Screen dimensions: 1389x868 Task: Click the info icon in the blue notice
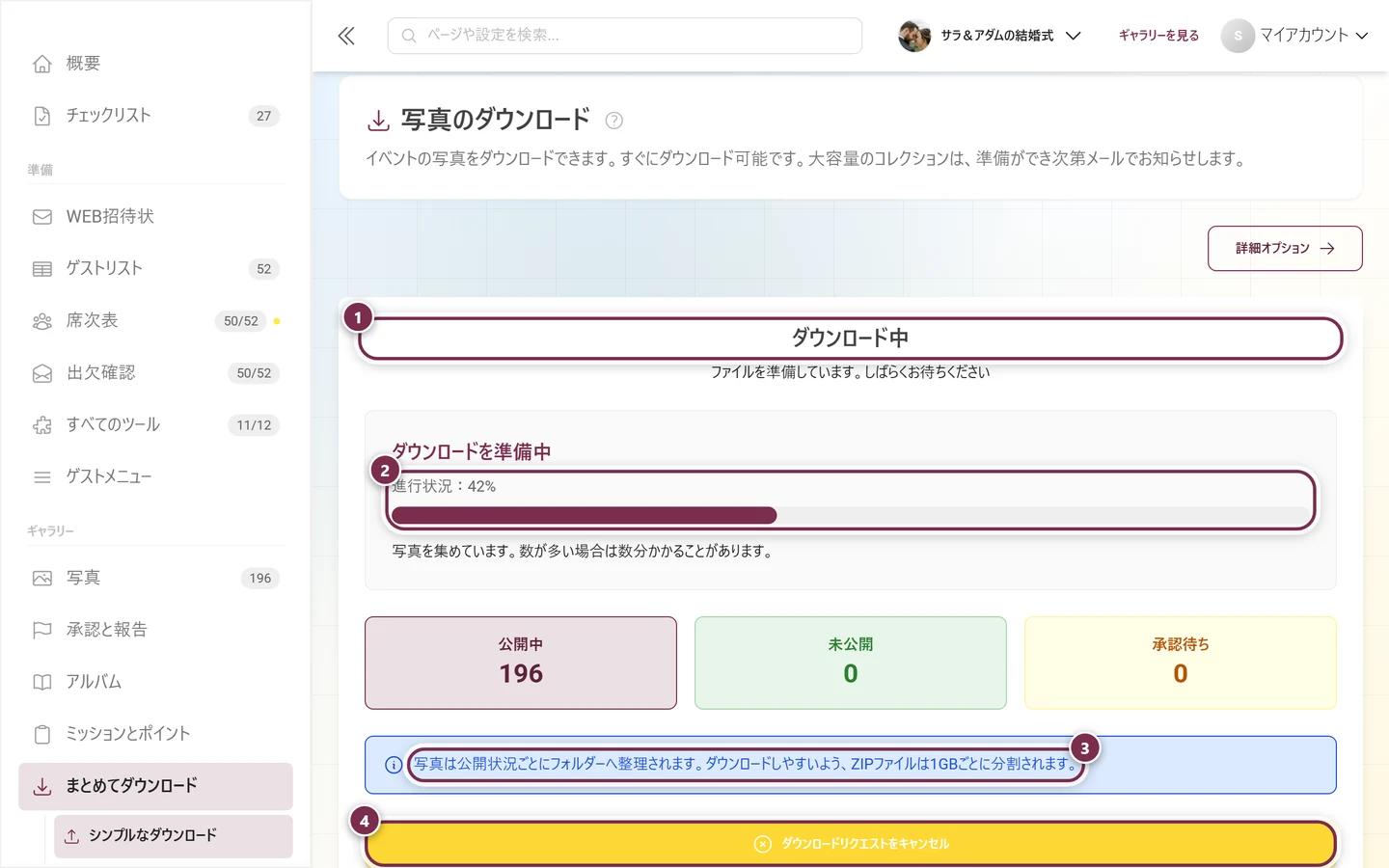[394, 765]
